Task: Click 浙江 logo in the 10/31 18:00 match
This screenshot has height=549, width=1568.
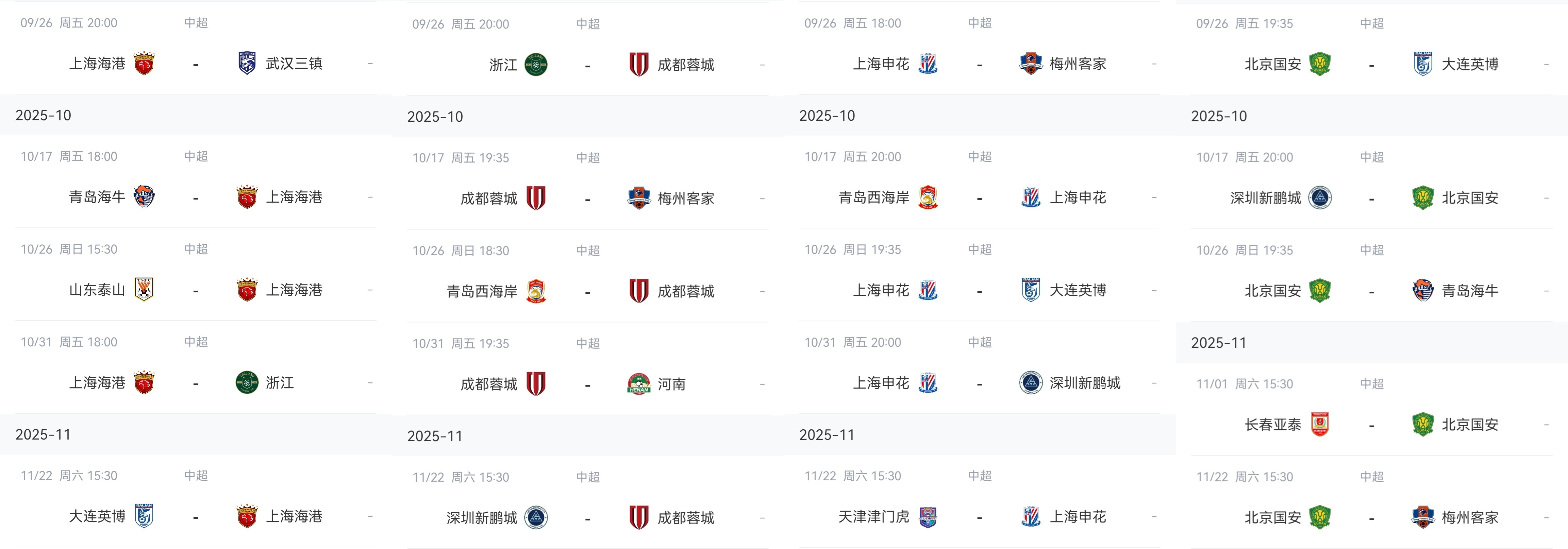Action: (247, 383)
